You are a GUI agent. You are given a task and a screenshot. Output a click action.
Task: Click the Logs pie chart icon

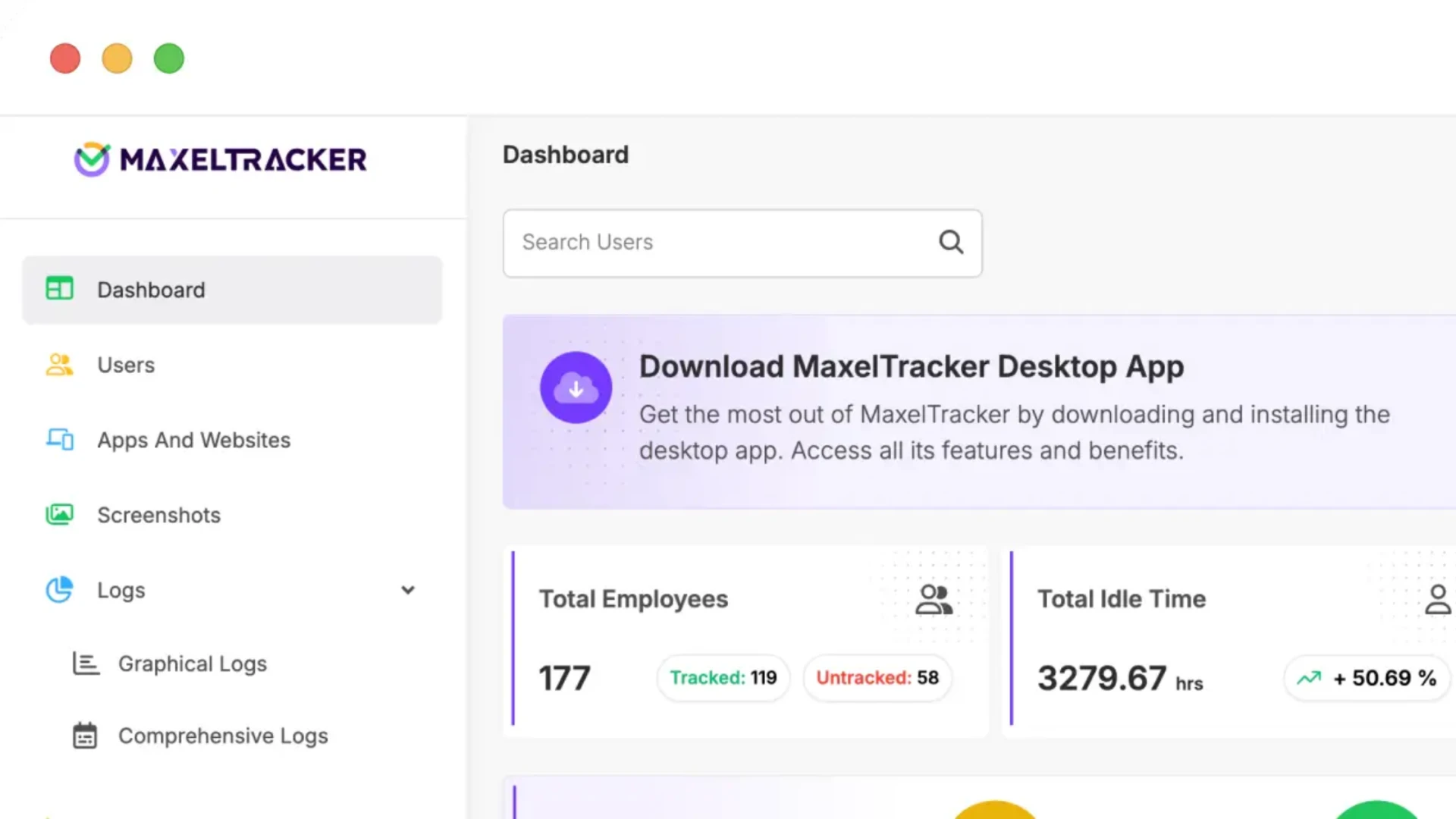[x=59, y=590]
